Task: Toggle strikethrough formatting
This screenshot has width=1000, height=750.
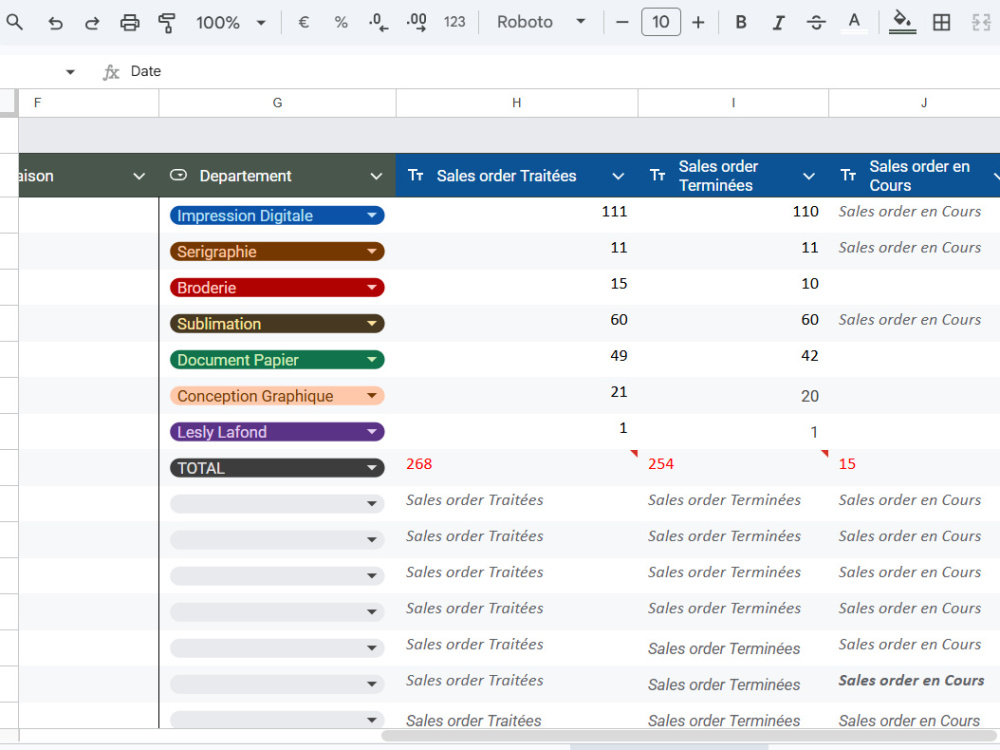Action: coord(816,22)
